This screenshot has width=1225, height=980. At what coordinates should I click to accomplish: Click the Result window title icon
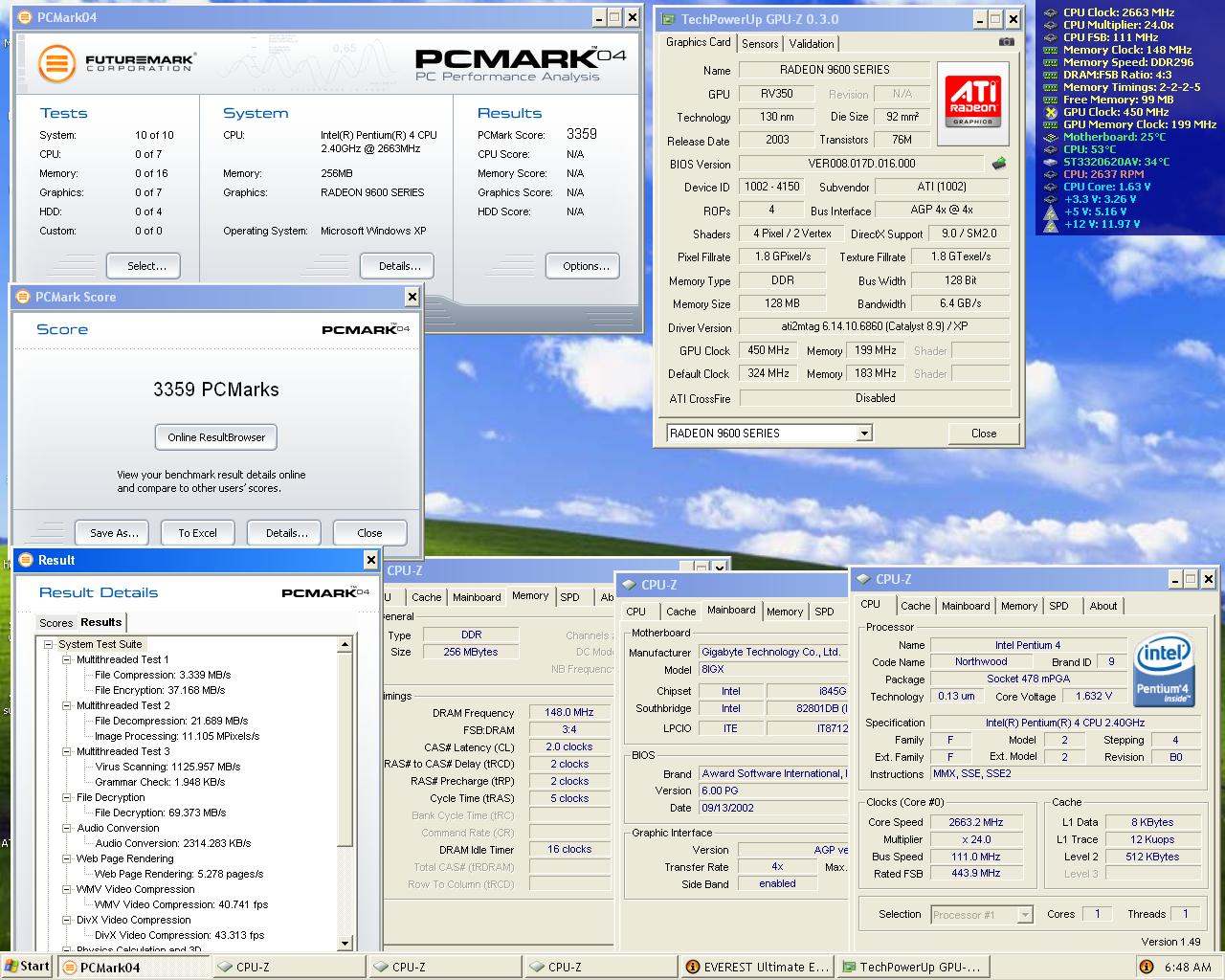26,560
